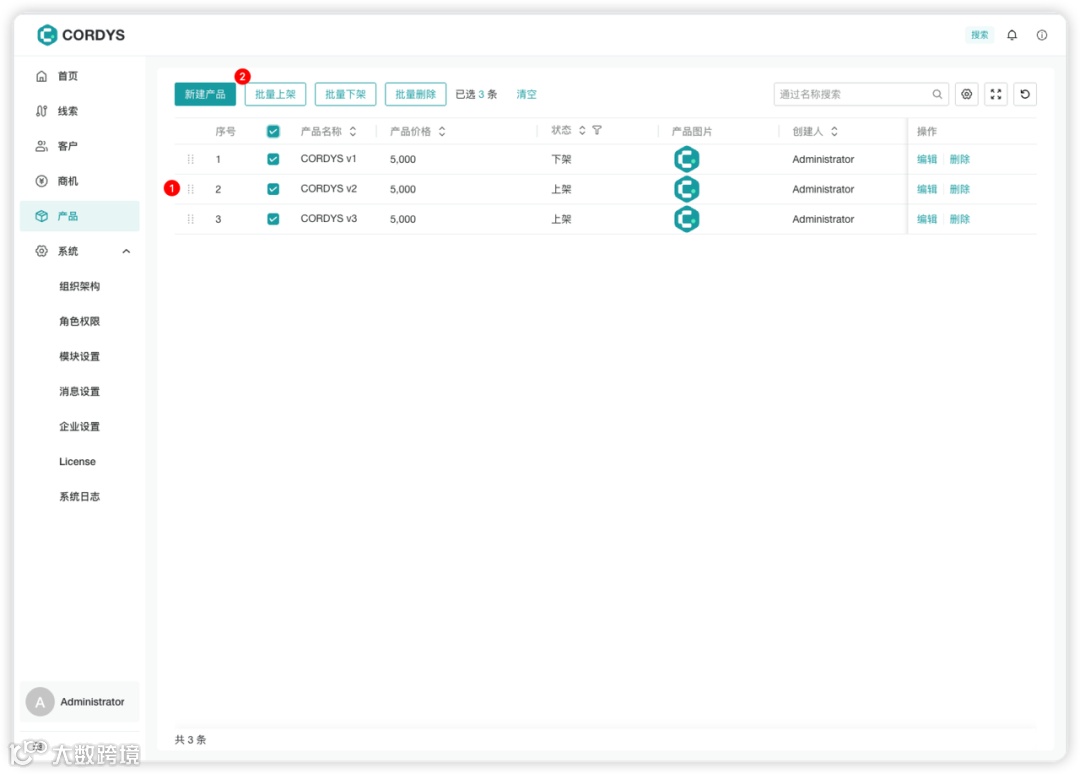Click the 客户 customers icon
Image resolution: width=1080 pixels, height=774 pixels.
click(41, 146)
